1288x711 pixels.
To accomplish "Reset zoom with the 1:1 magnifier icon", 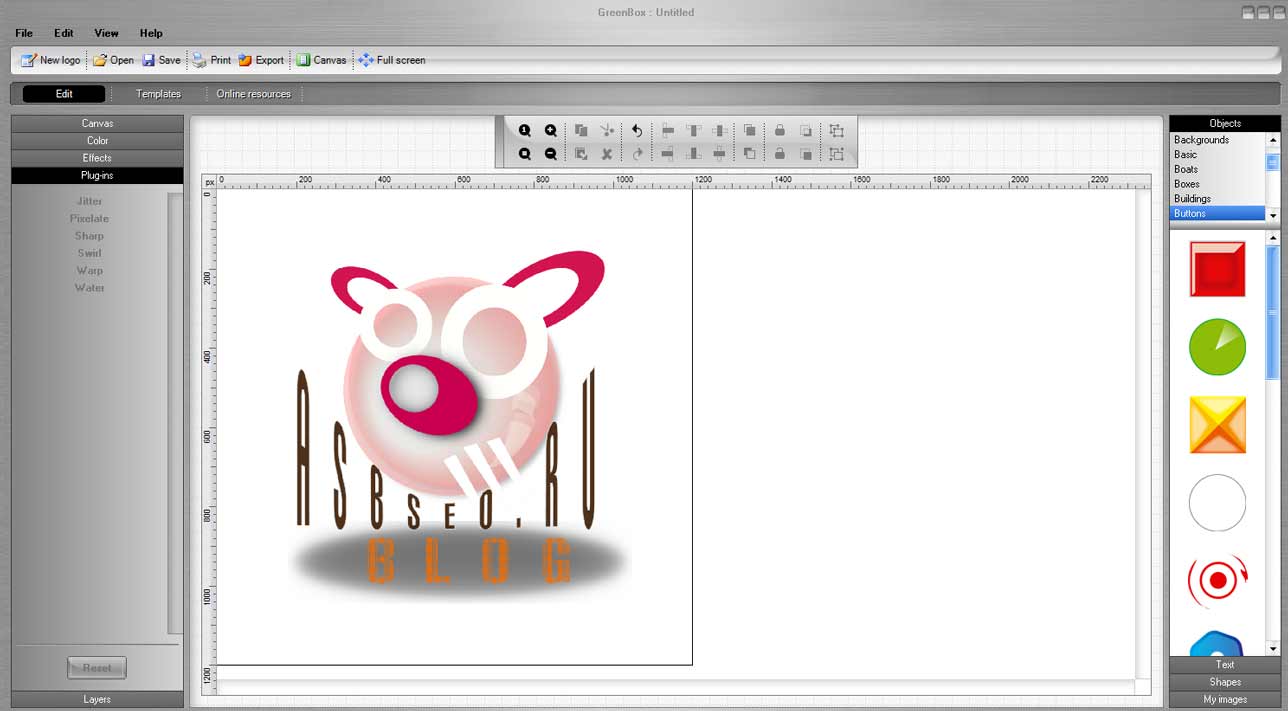I will click(525, 131).
